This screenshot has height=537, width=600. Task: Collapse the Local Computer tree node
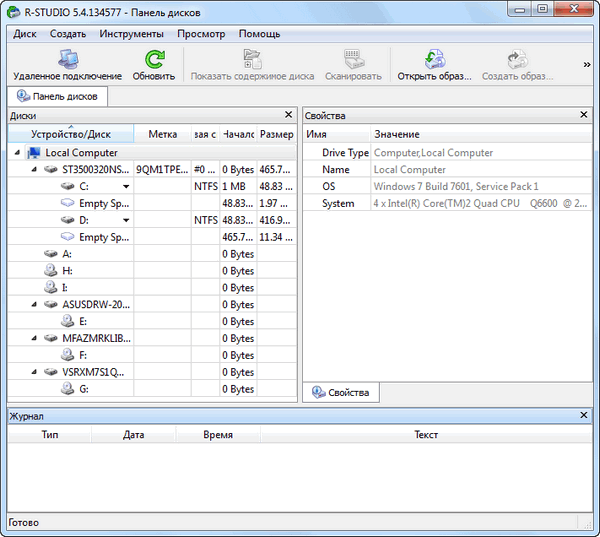tap(17, 153)
